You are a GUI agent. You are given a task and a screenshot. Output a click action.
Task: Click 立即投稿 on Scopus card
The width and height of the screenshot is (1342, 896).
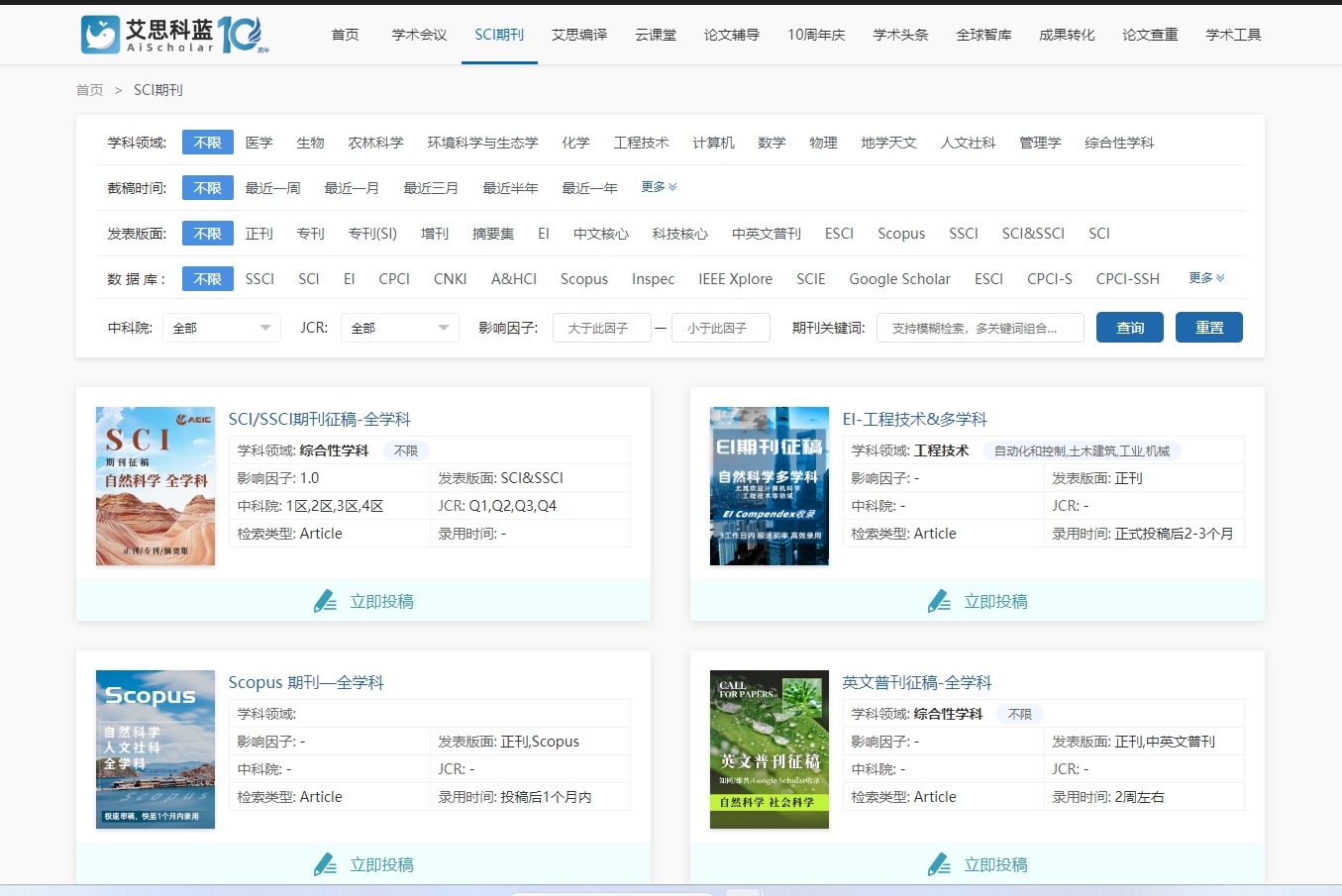(382, 864)
